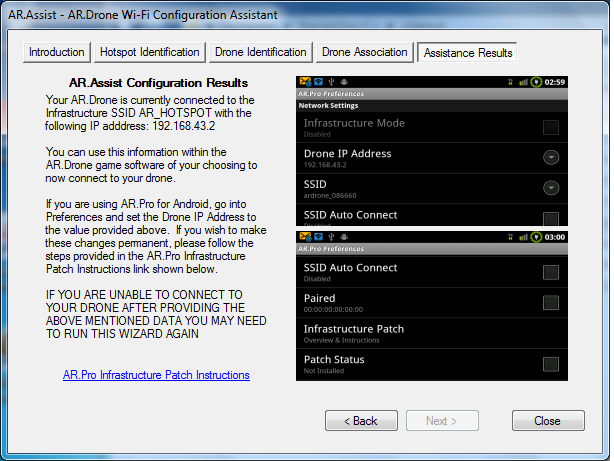The height and width of the screenshot is (461, 614).
Task: Click the 192.168.43.2 value under Drone IP Address
Action: (x=325, y=165)
